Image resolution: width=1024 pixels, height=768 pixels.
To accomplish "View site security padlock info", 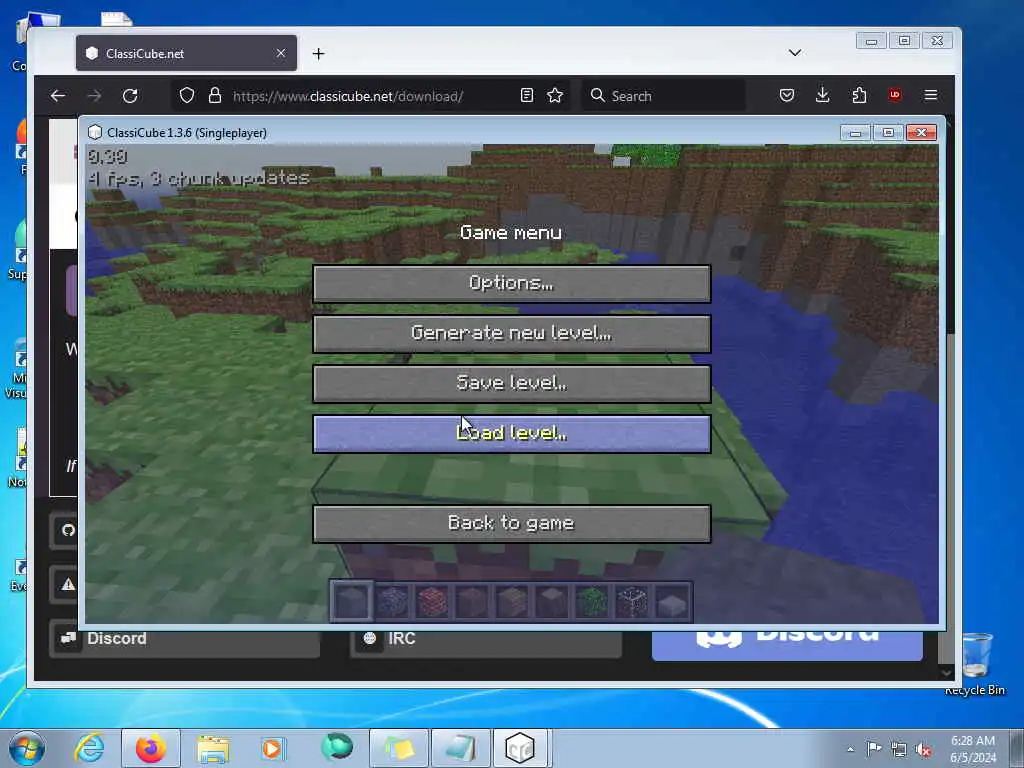I will tap(215, 96).
